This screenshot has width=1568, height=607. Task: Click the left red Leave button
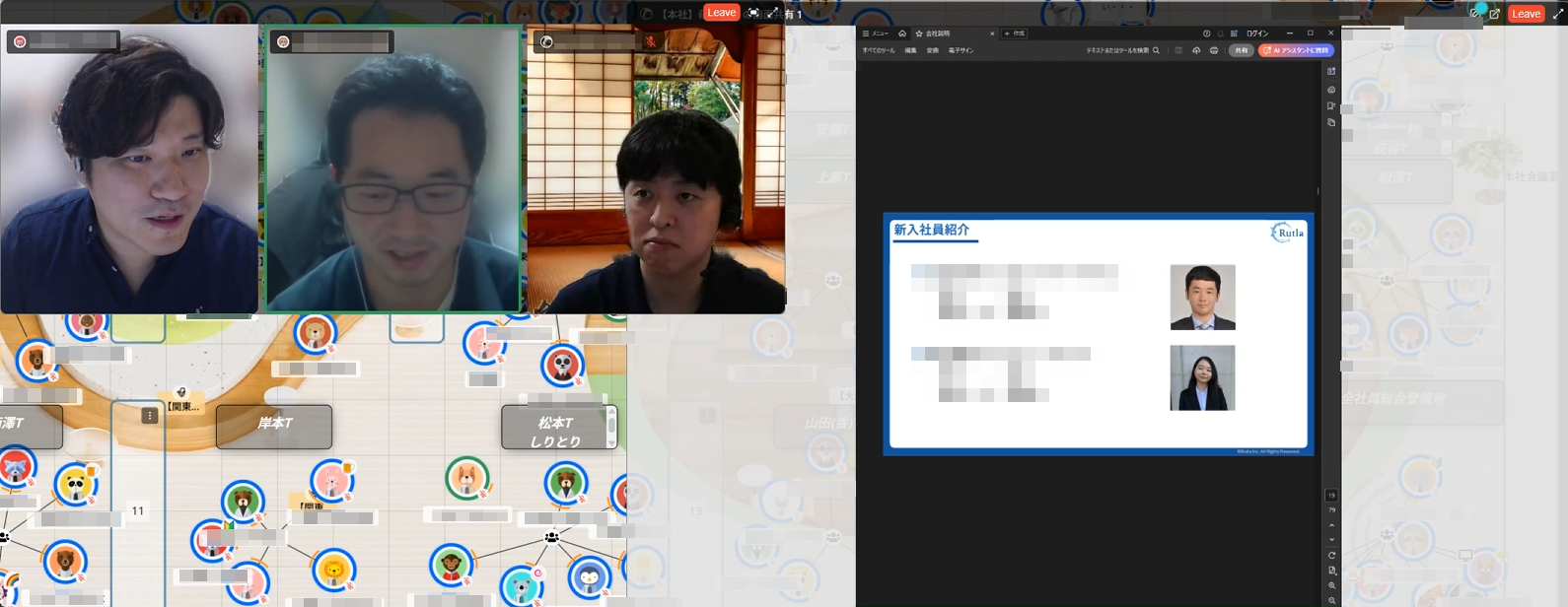[x=721, y=13]
